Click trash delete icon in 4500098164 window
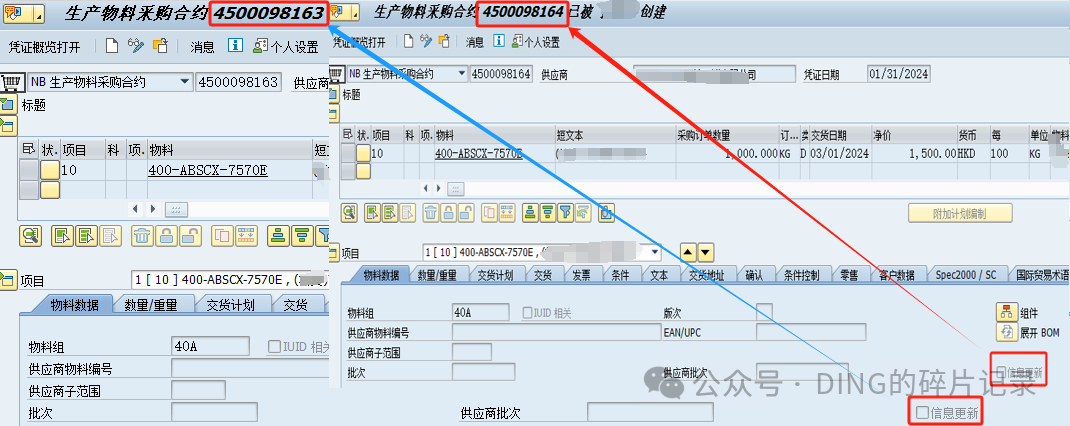This screenshot has height=426, width=1070. [x=431, y=213]
